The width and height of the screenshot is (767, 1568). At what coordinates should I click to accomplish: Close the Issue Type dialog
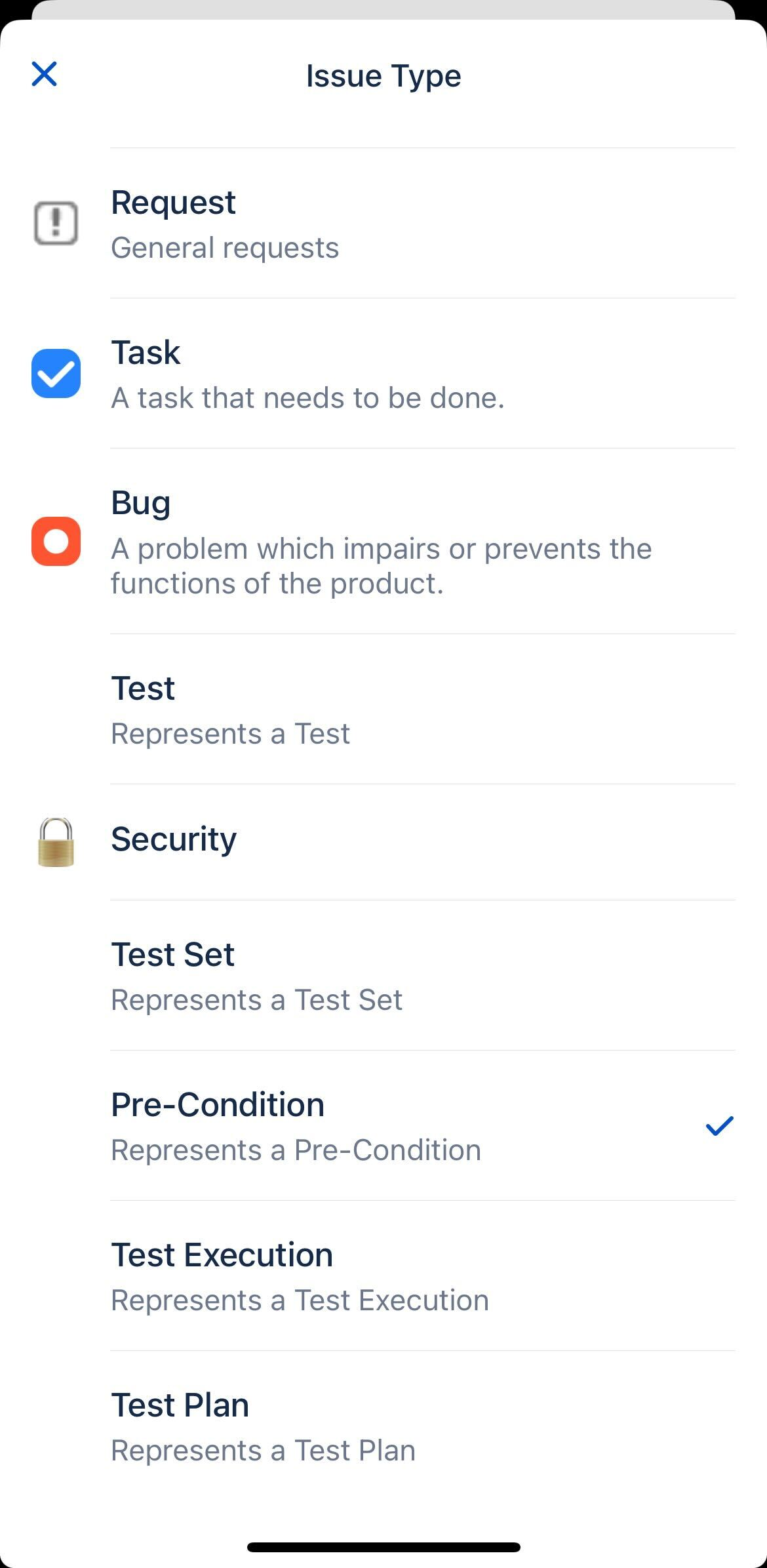(x=43, y=75)
